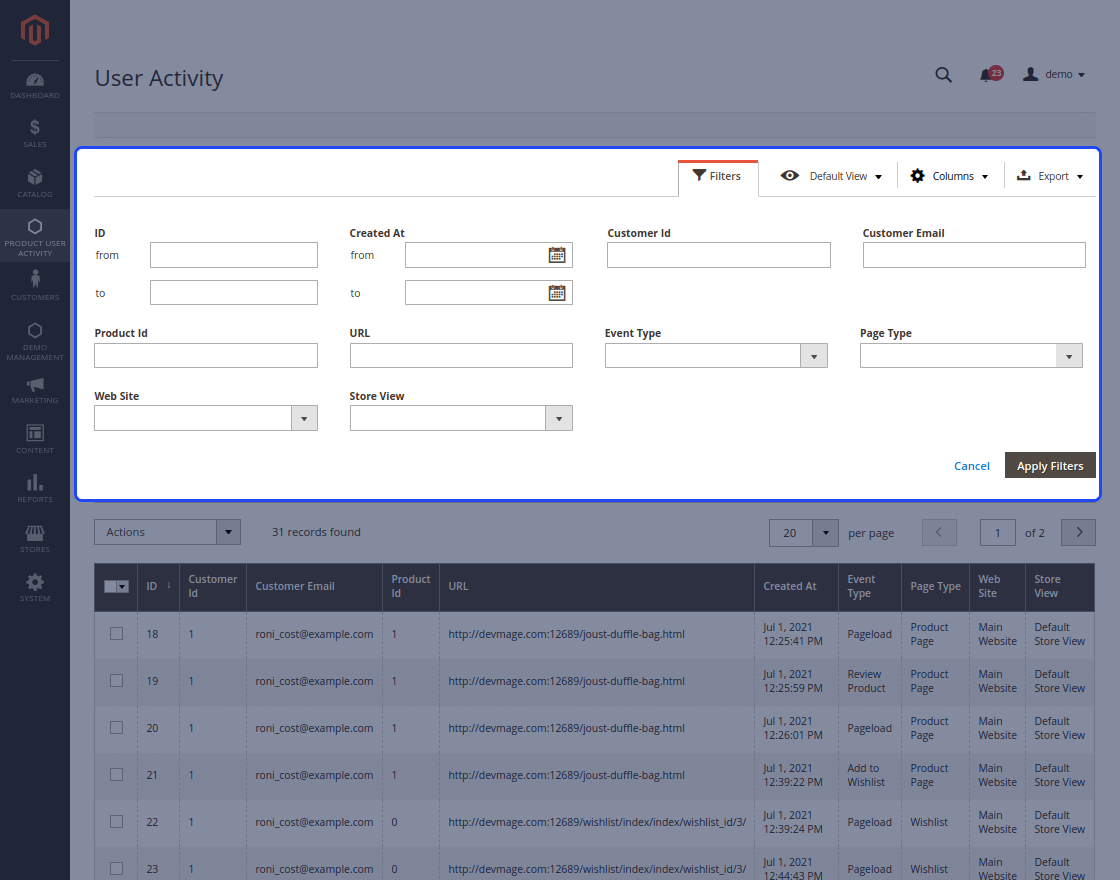Open notifications bell with 23 alerts
1120x880 pixels.
(x=991, y=74)
